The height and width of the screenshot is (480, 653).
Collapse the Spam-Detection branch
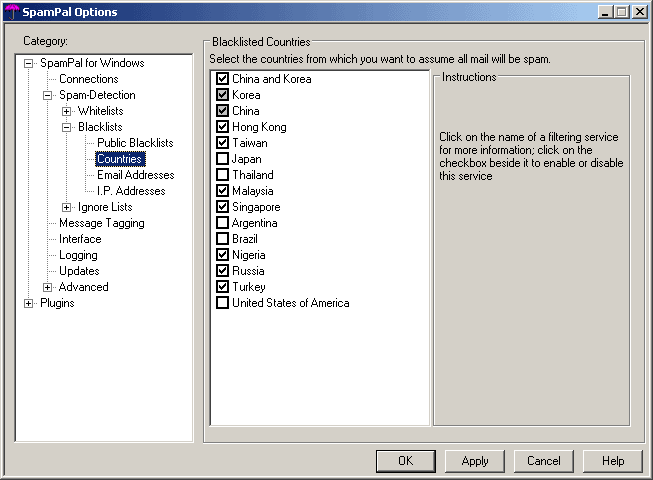[48, 95]
